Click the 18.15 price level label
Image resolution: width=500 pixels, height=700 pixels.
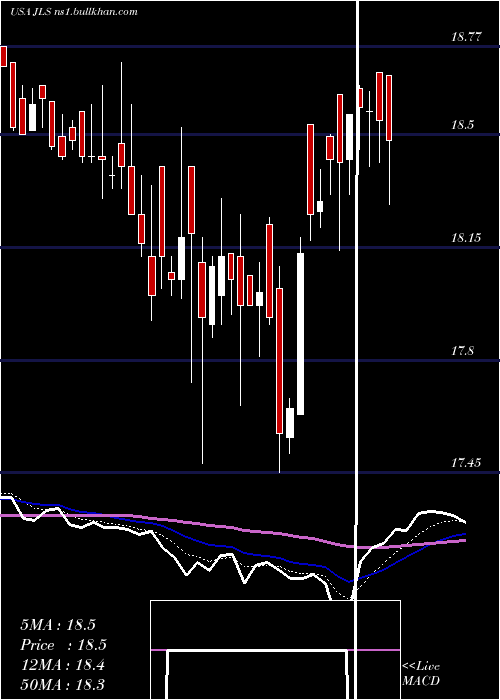coord(466,238)
